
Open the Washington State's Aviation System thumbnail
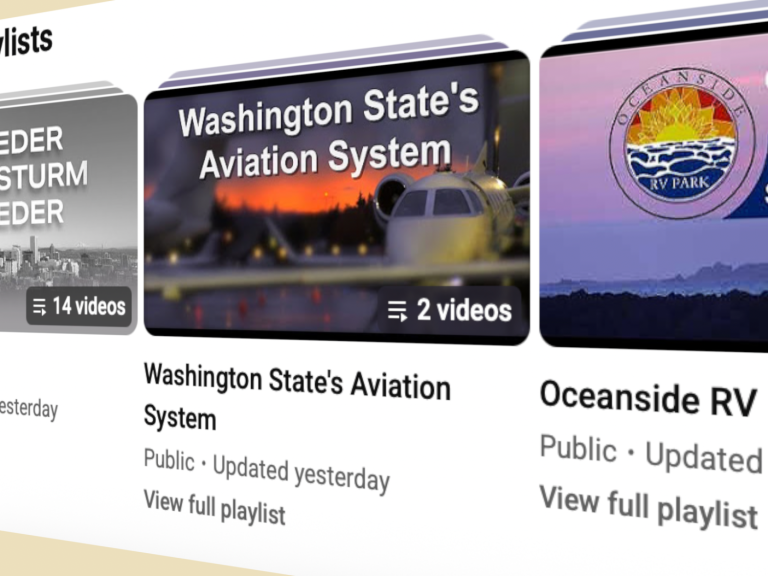coord(336,198)
